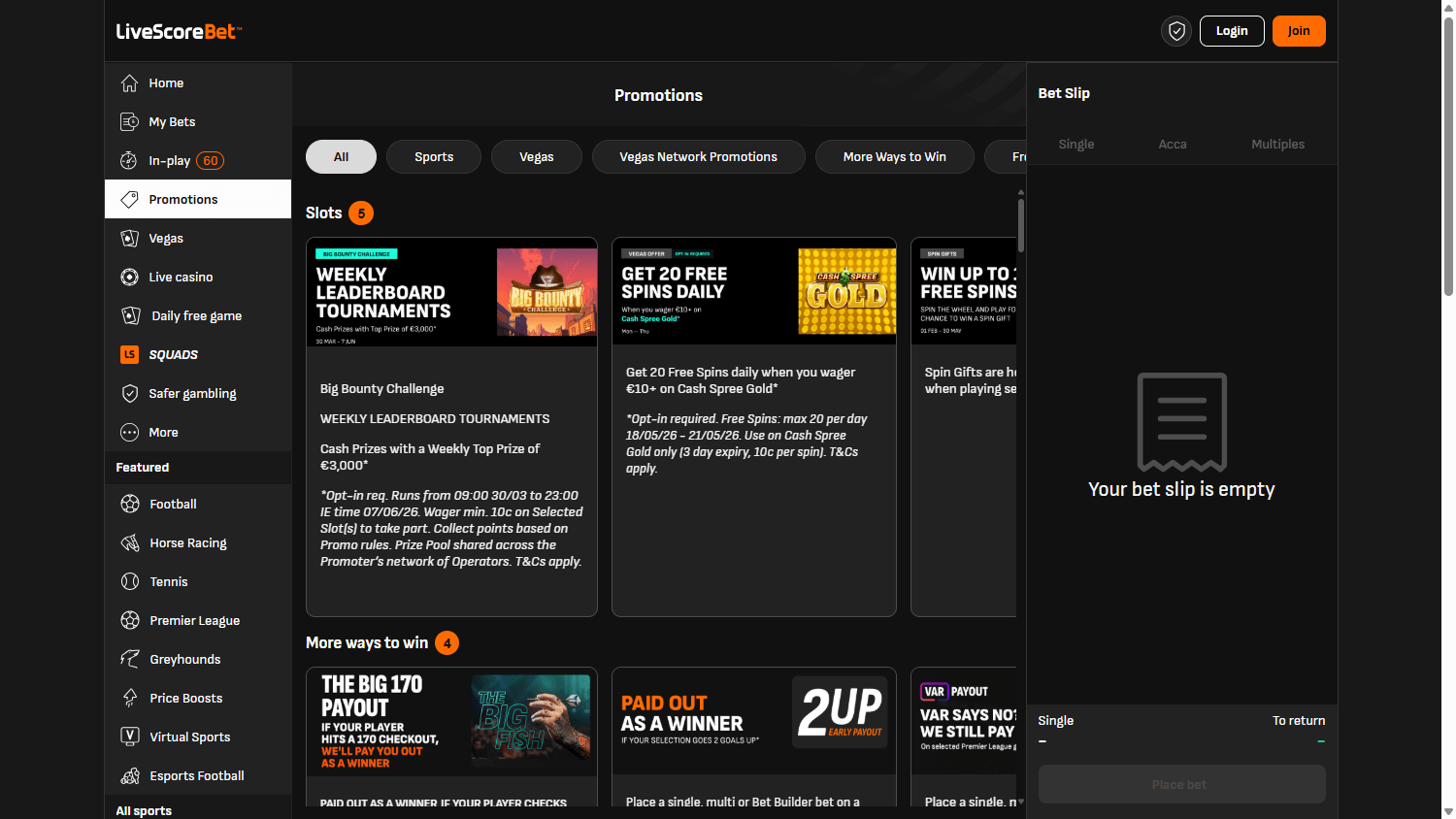1456x819 pixels.
Task: Click the page vertical scrollbar
Action: point(1448,155)
